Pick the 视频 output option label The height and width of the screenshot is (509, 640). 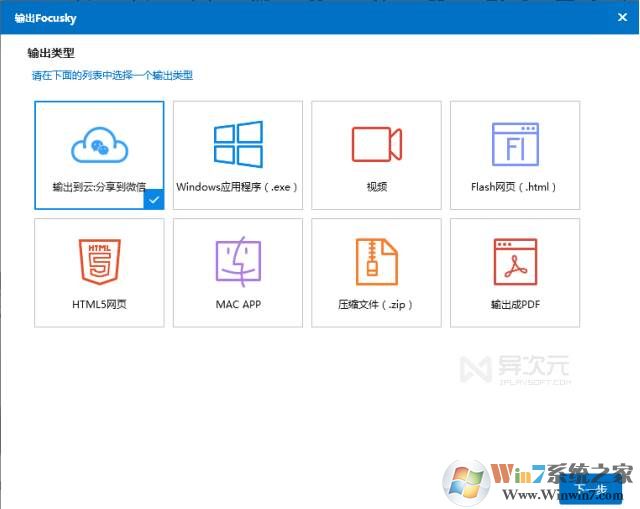[376, 187]
